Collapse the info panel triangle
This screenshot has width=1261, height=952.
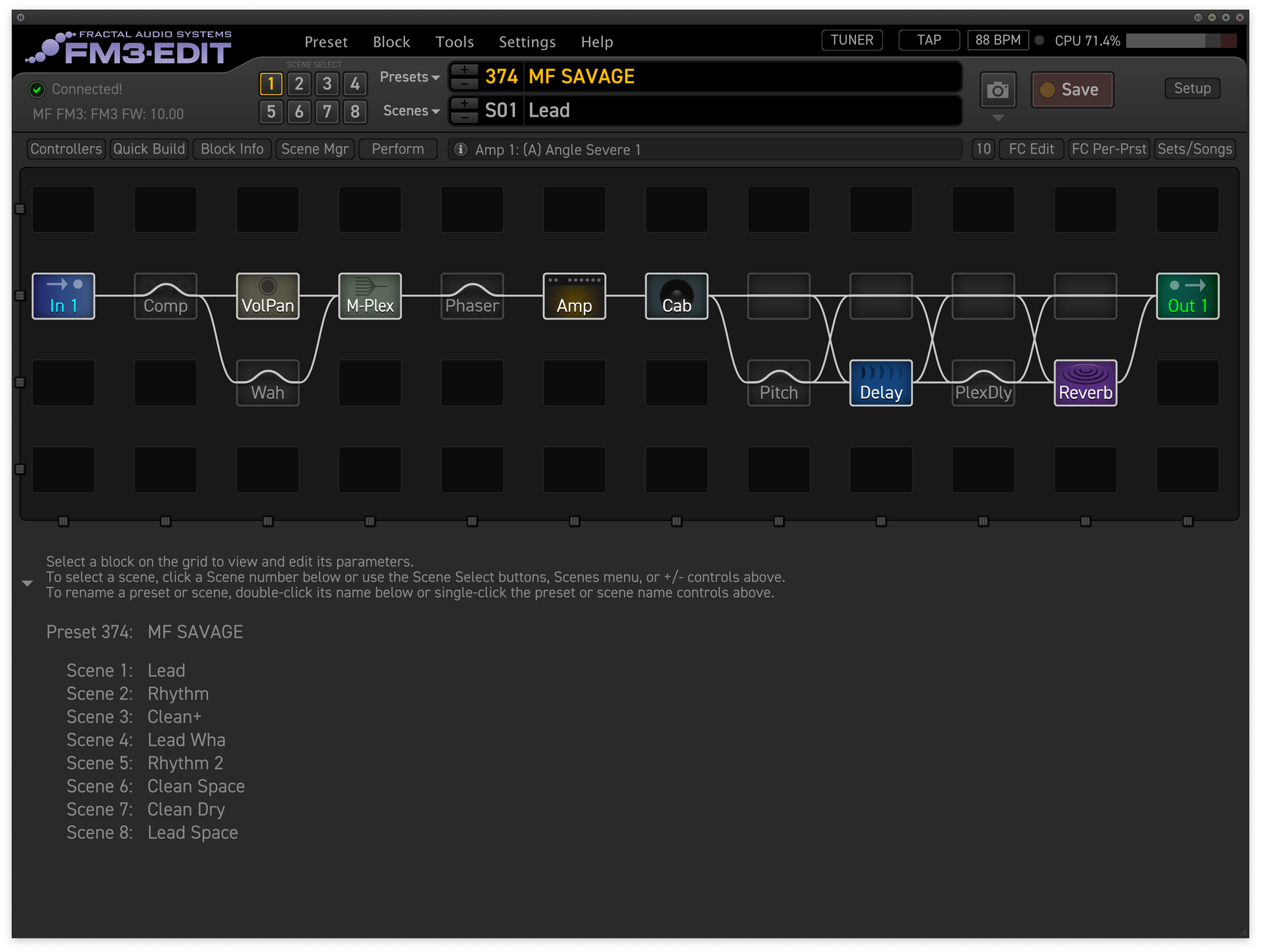27,583
